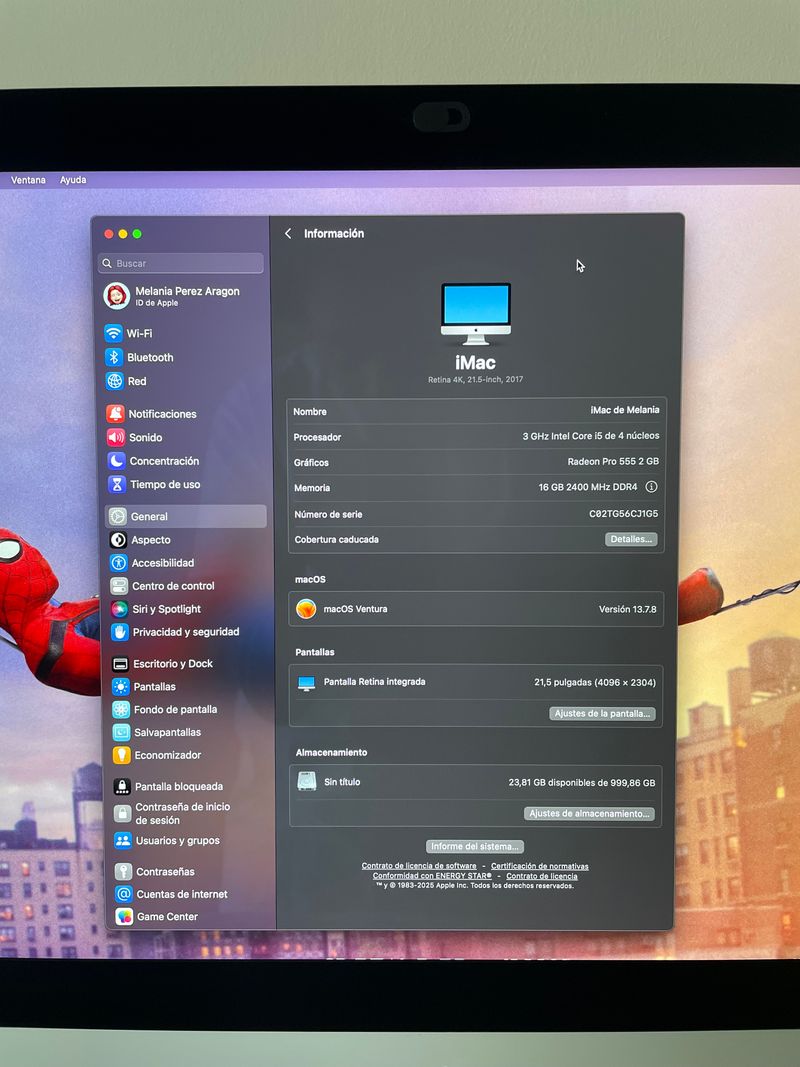Open Economizador light bulb icon
Image resolution: width=800 pixels, height=1067 pixels.
pyautogui.click(x=122, y=755)
